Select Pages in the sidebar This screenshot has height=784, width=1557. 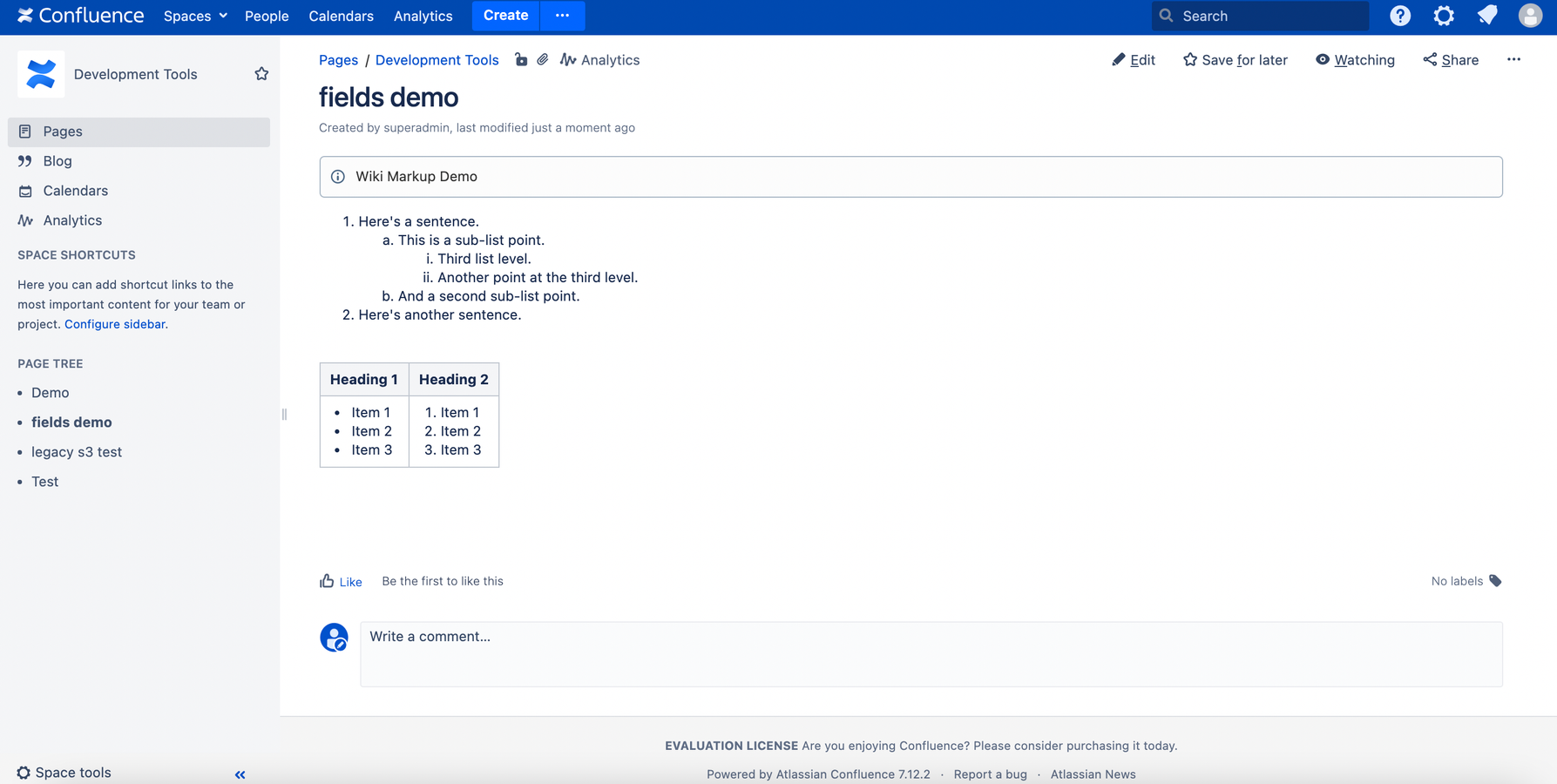(139, 132)
